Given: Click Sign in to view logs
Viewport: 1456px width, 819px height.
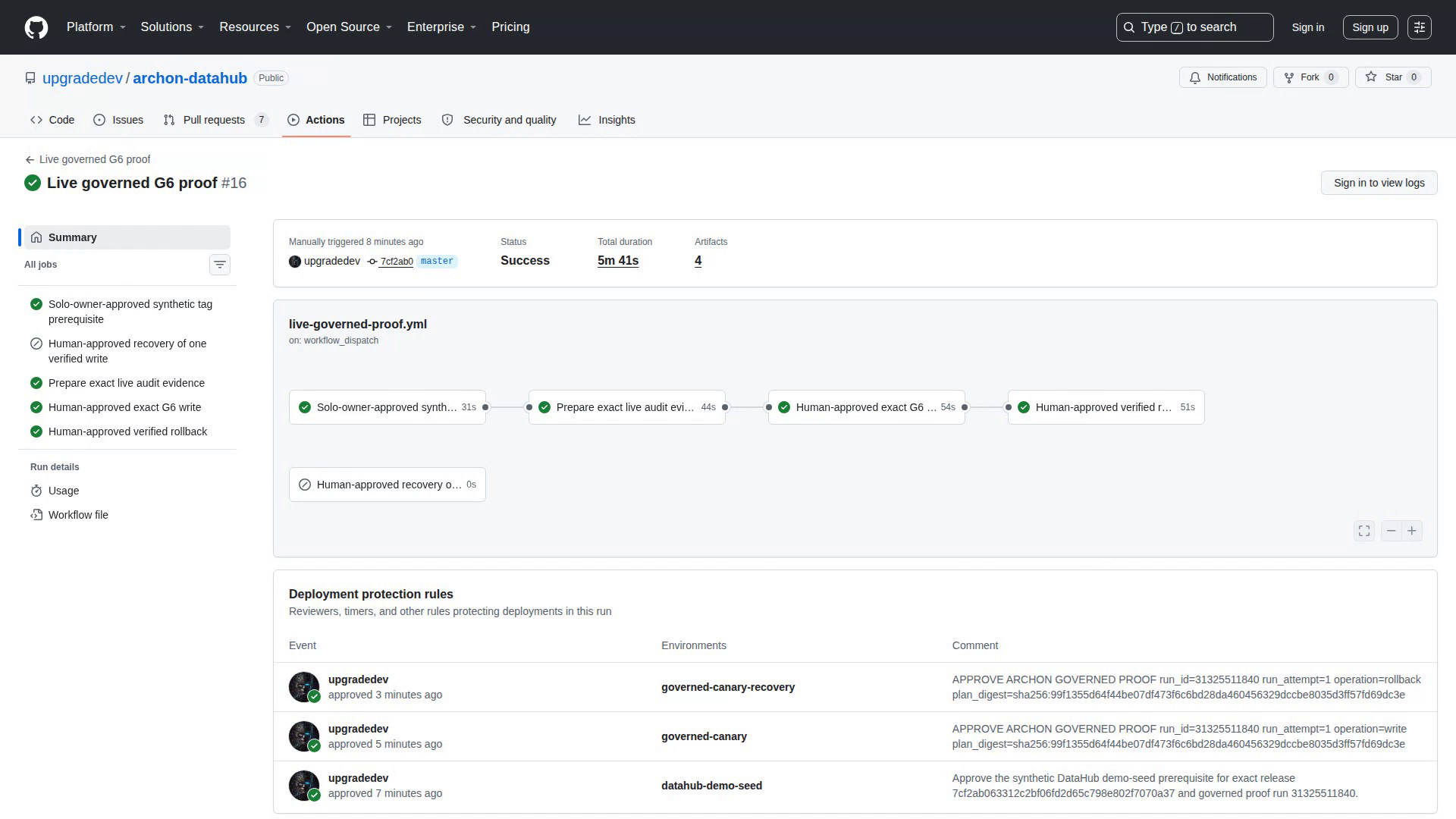Looking at the screenshot, I should pyautogui.click(x=1379, y=183).
